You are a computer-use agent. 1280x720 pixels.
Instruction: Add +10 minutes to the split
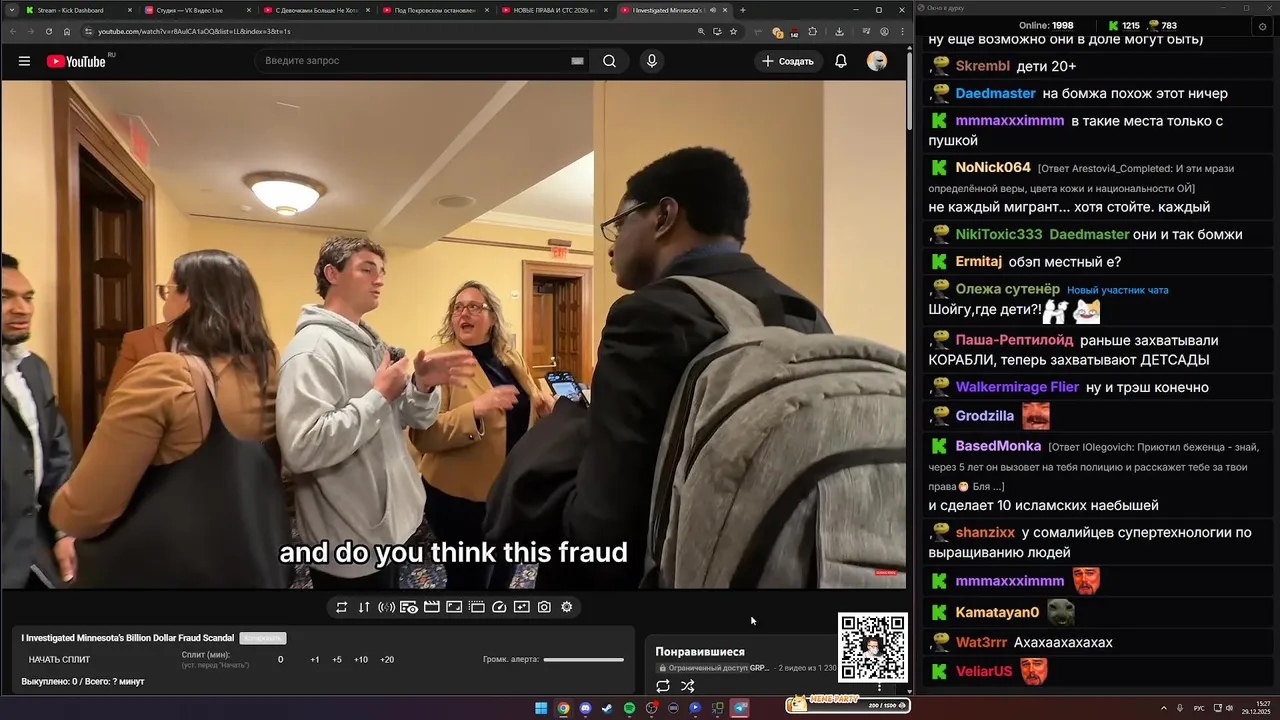361,659
